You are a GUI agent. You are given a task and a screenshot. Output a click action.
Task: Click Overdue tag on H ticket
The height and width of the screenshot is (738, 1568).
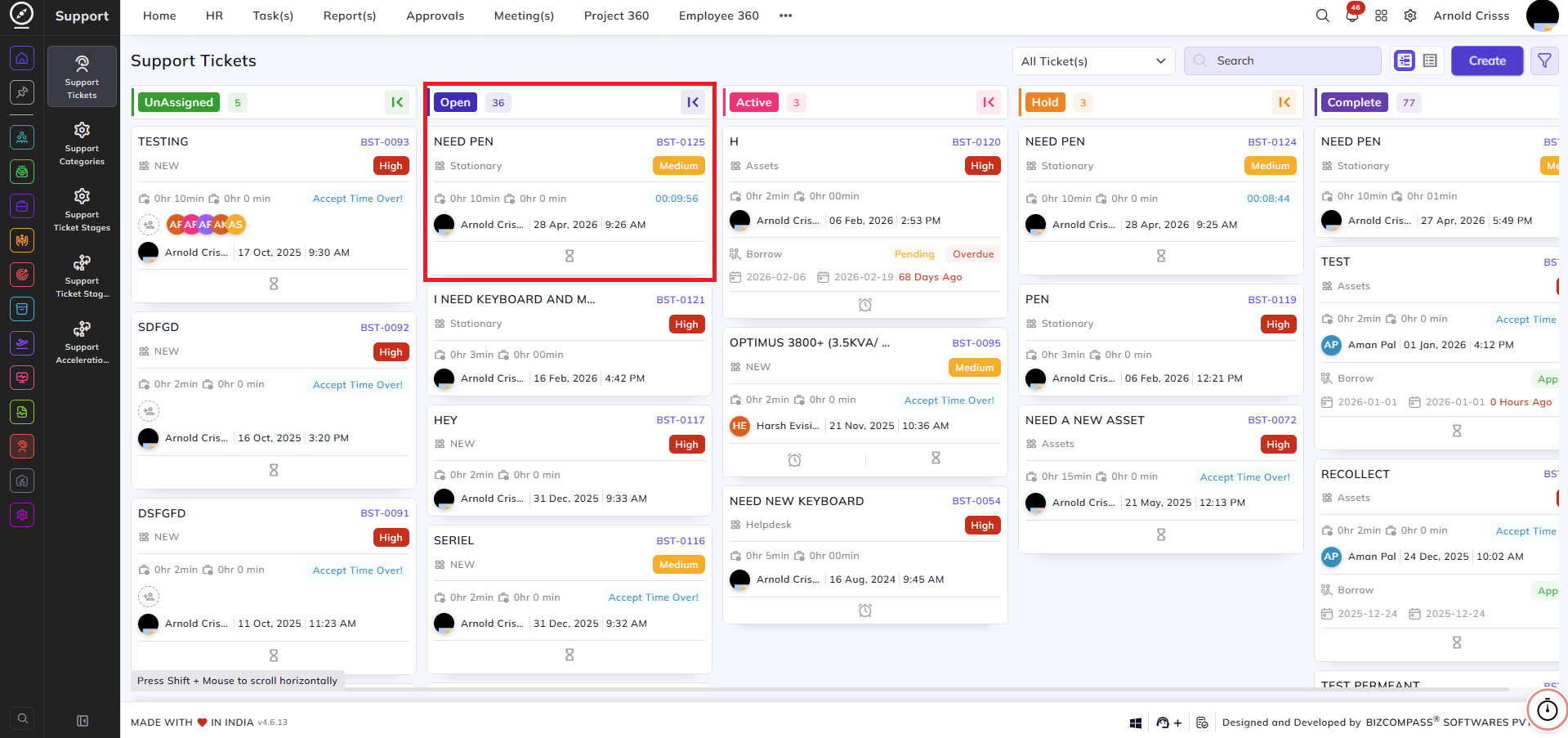pyautogui.click(x=973, y=254)
